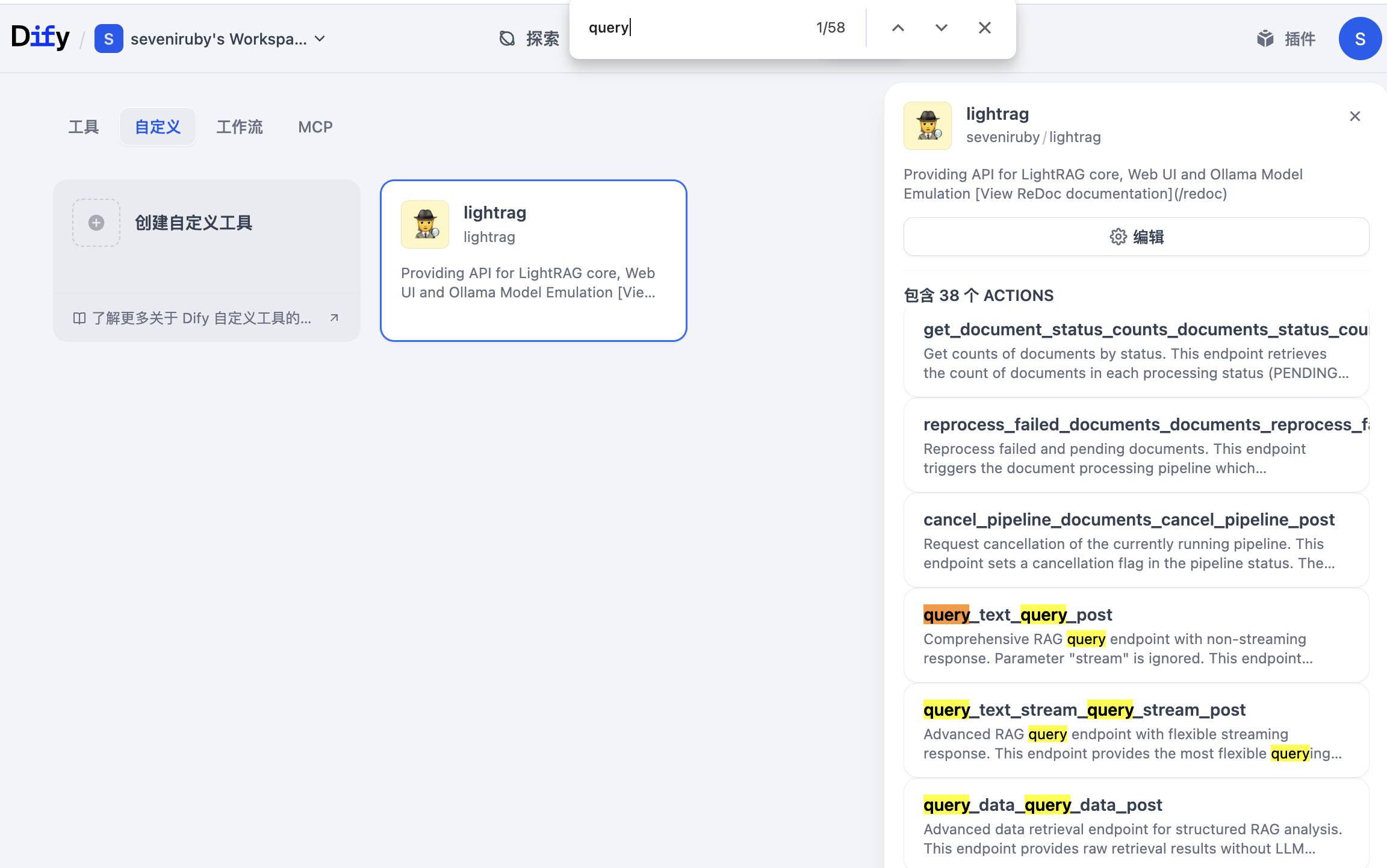Click the blue S workspace avatar icon
This screenshot has width=1387, height=868.
tap(108, 39)
